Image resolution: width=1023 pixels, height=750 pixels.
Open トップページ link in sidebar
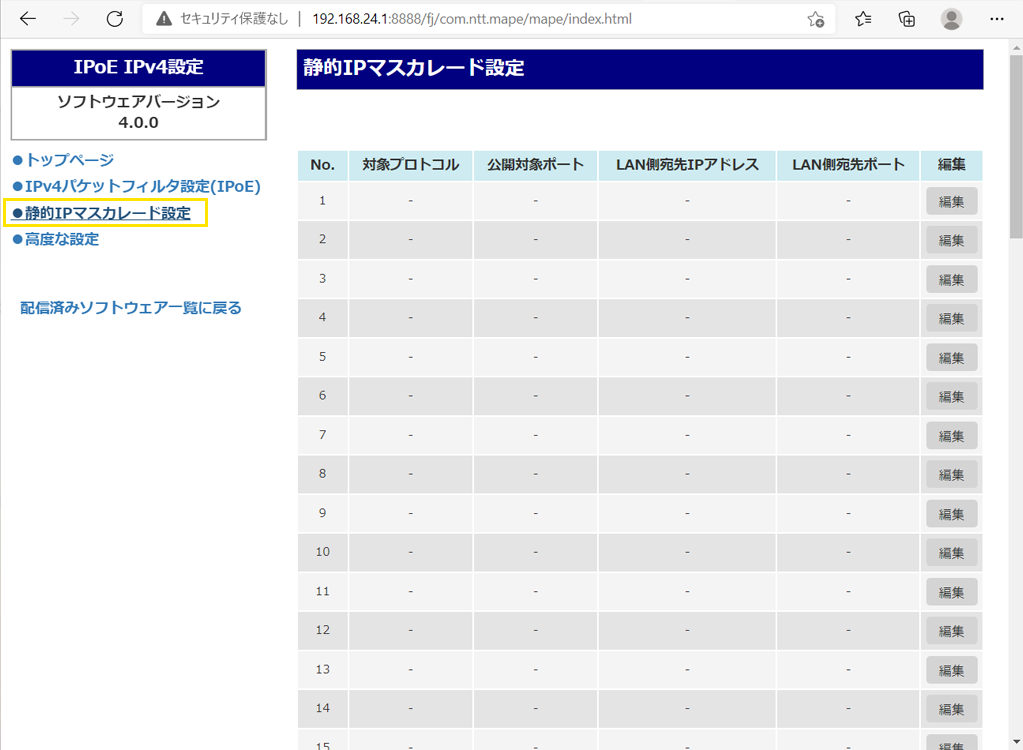(x=69, y=160)
